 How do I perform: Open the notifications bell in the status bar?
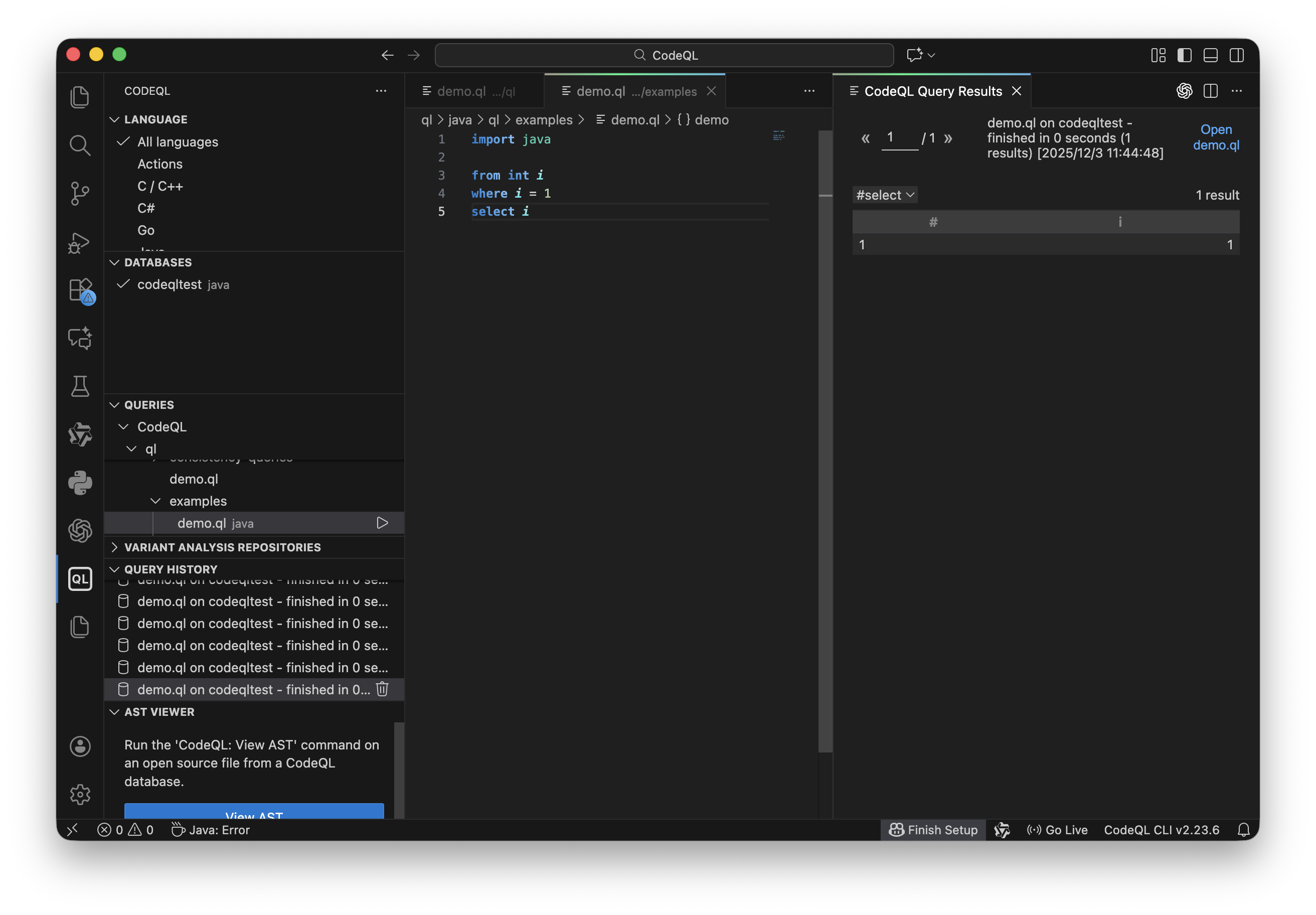pyautogui.click(x=1243, y=830)
